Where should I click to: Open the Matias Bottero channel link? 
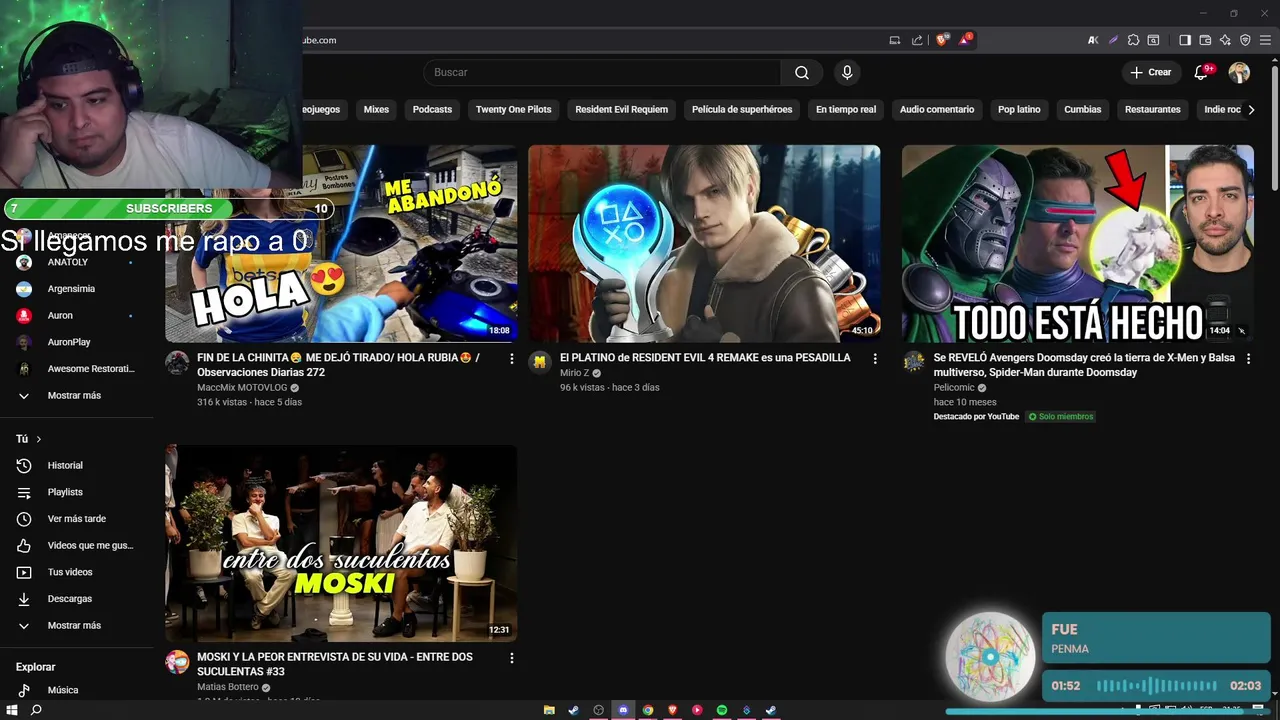[227, 687]
